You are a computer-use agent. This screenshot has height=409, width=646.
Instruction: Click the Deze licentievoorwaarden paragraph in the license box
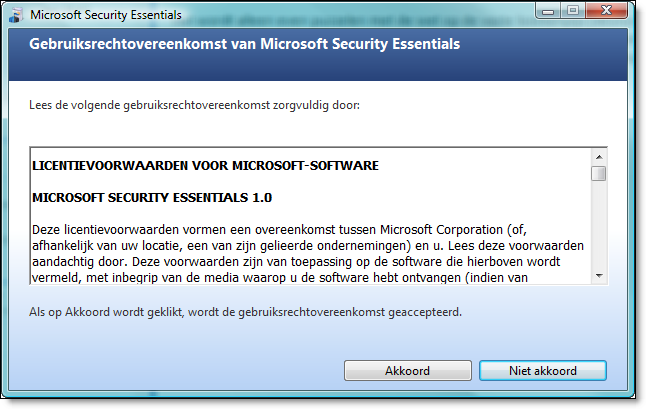(308, 253)
